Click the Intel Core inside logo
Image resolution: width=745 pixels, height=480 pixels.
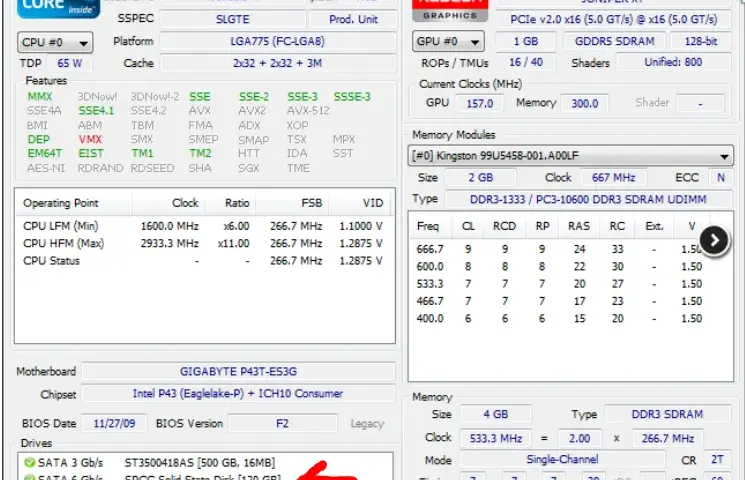58,8
